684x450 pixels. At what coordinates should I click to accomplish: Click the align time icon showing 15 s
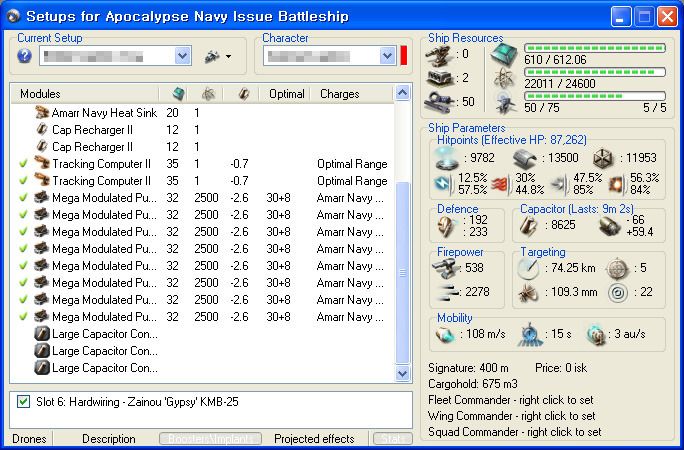click(x=530, y=334)
